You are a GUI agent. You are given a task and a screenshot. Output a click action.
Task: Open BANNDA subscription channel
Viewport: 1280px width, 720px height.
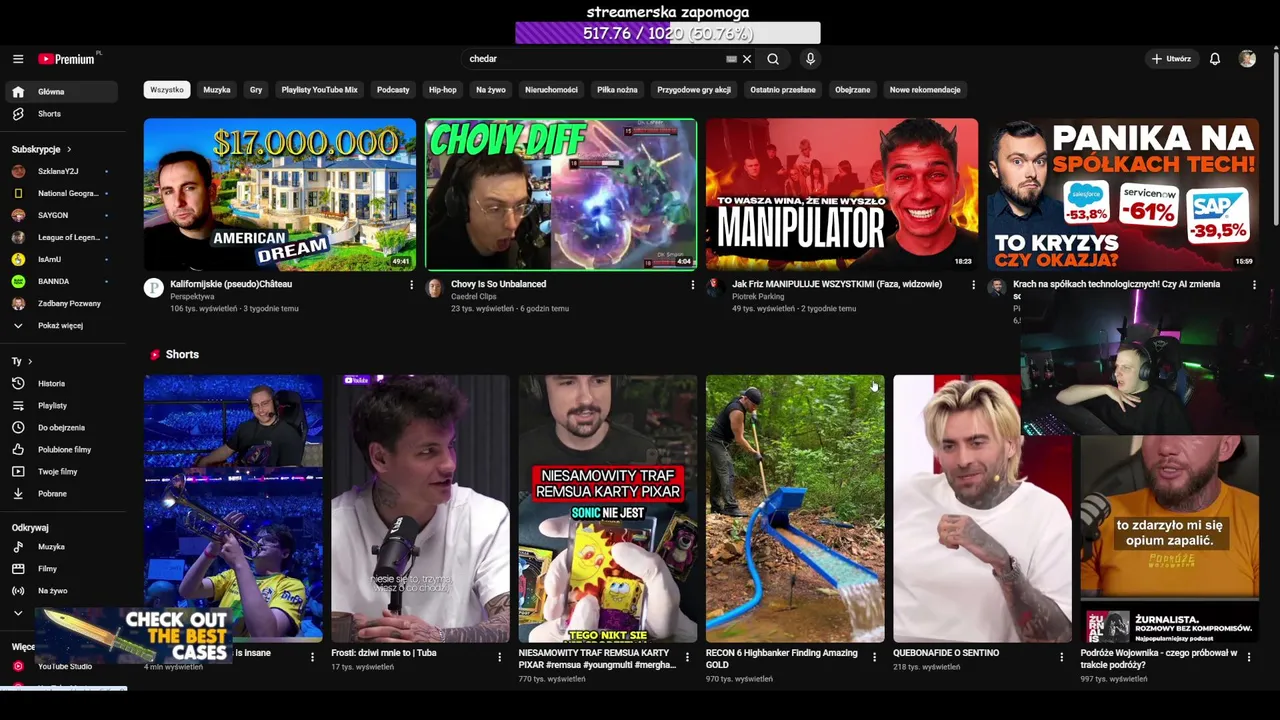(60, 281)
